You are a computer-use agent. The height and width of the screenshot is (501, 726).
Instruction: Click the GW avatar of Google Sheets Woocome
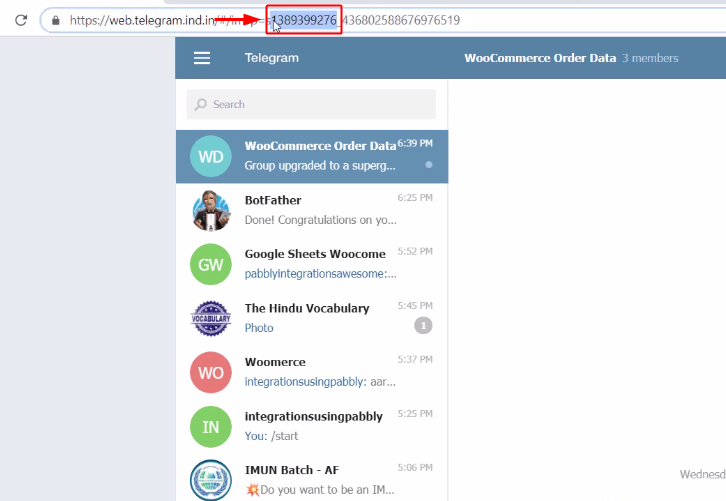211,264
